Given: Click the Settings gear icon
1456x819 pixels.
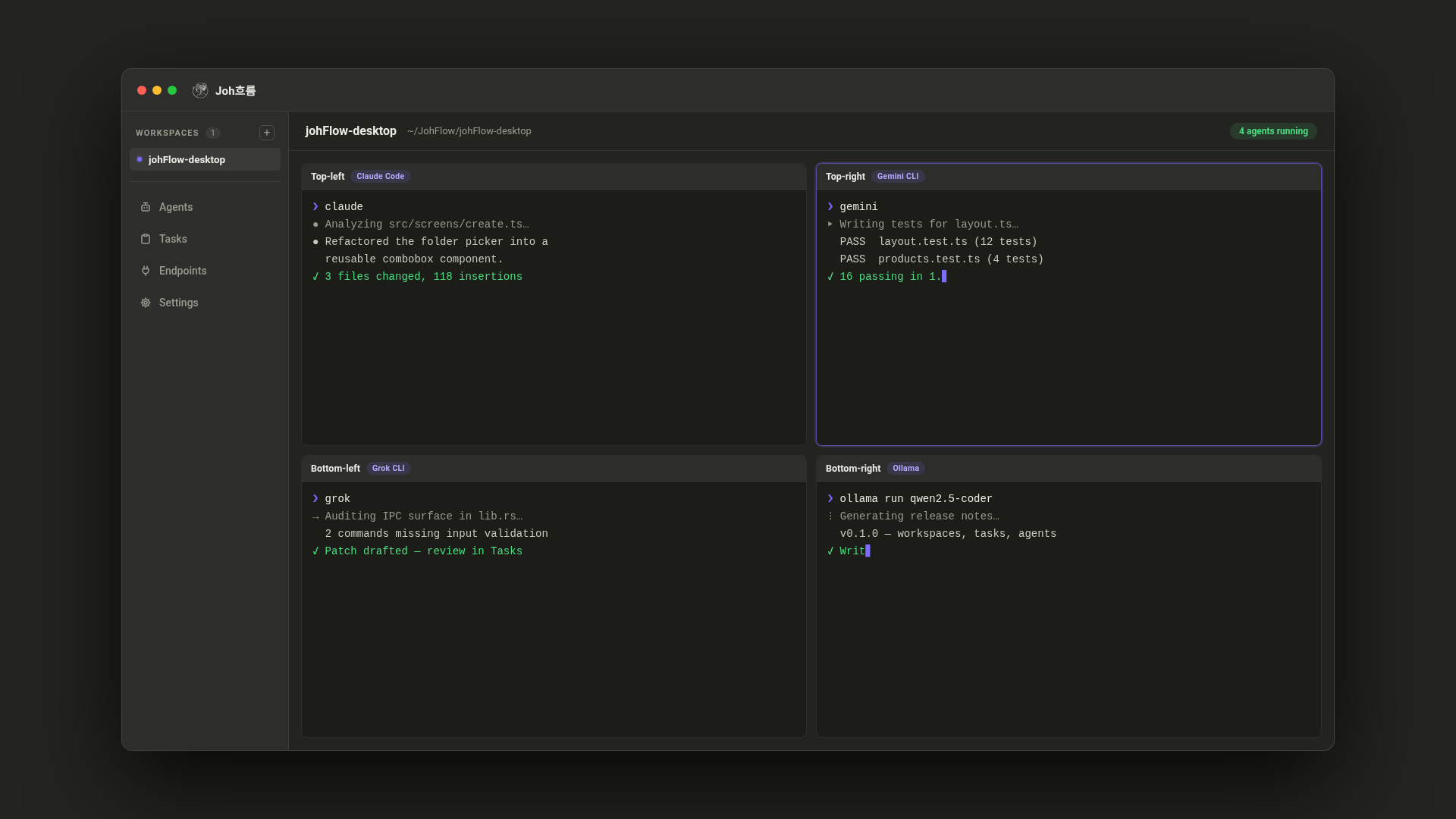Looking at the screenshot, I should click(146, 303).
